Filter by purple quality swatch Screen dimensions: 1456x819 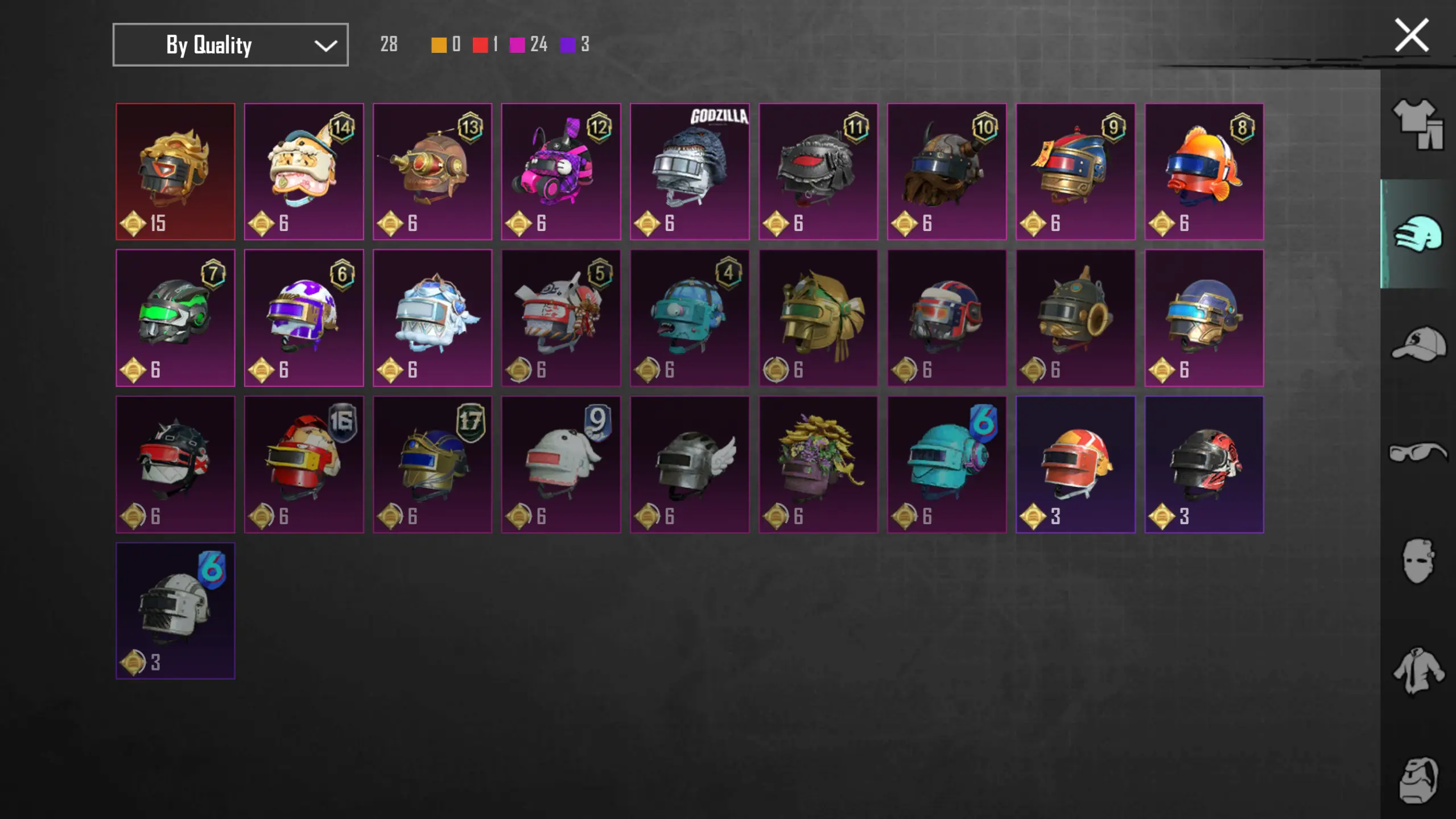coord(568,45)
